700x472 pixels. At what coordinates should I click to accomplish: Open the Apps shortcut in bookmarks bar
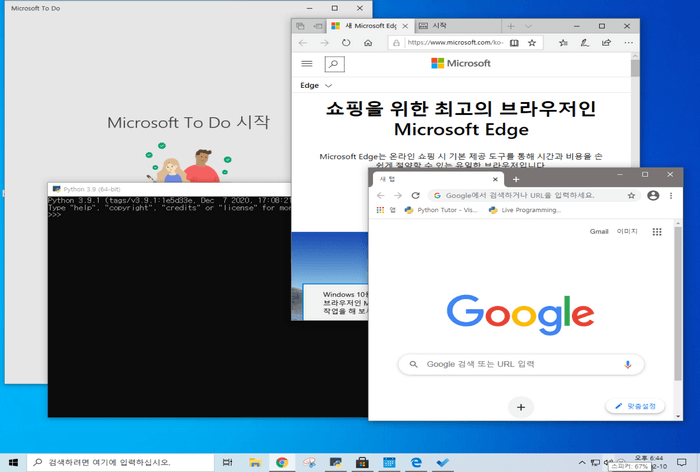(386, 210)
